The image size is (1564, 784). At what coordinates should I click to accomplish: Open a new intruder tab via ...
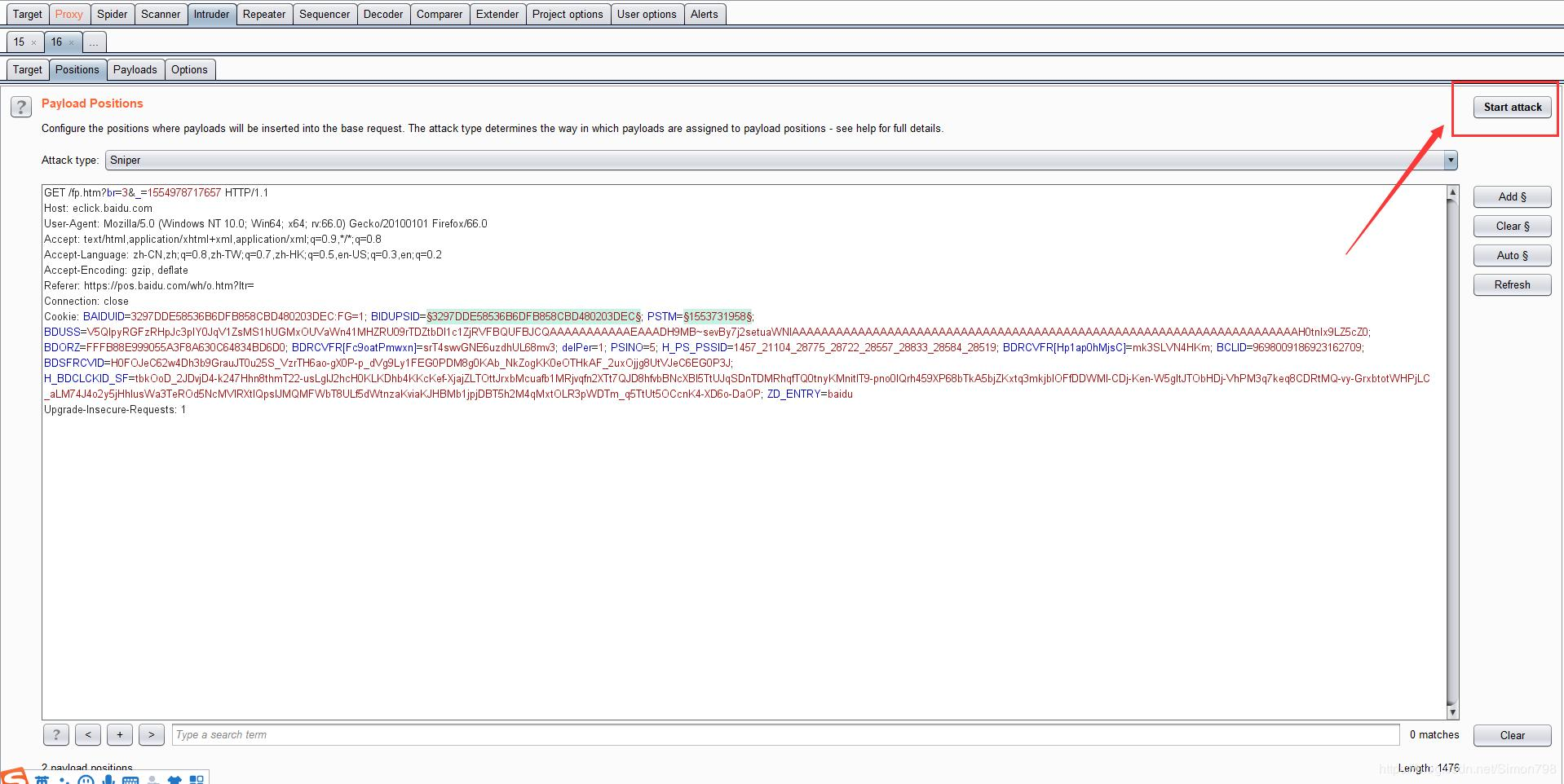pos(94,42)
